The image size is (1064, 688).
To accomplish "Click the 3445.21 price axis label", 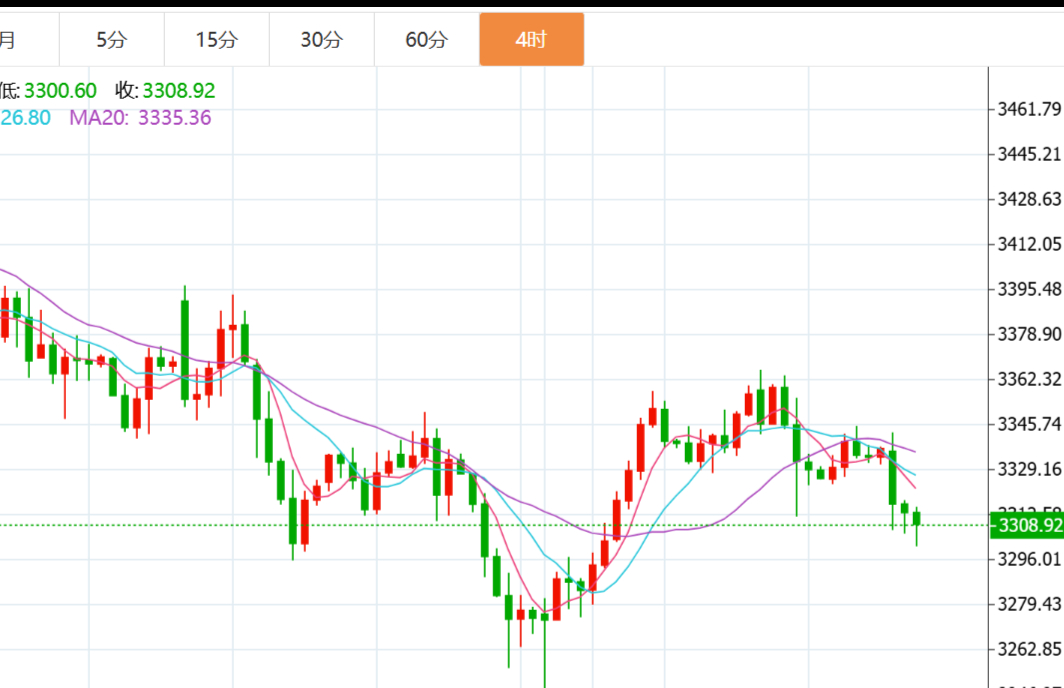I will (1029, 154).
